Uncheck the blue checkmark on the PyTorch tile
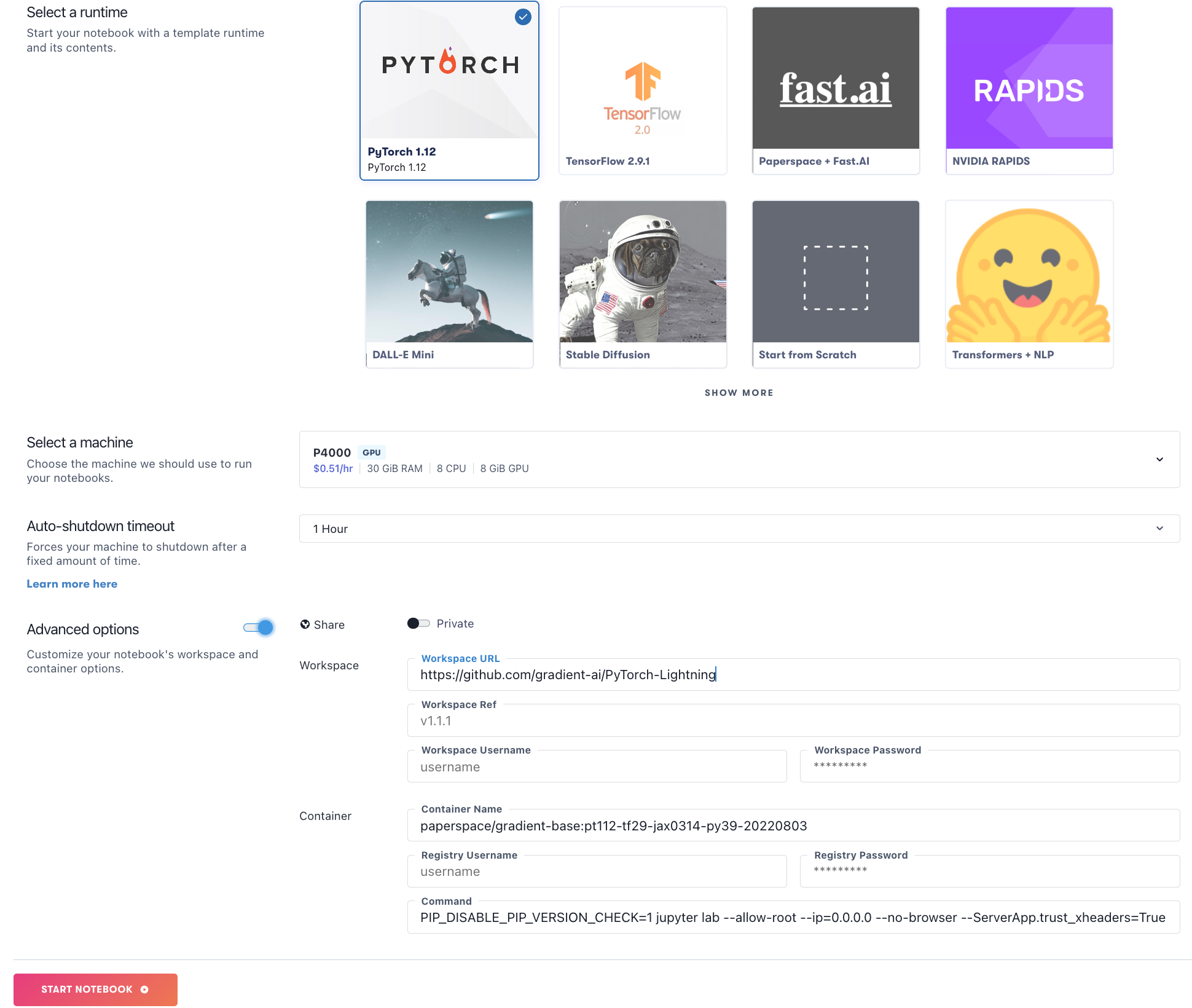The height and width of the screenshot is (1008, 1192). [x=523, y=17]
